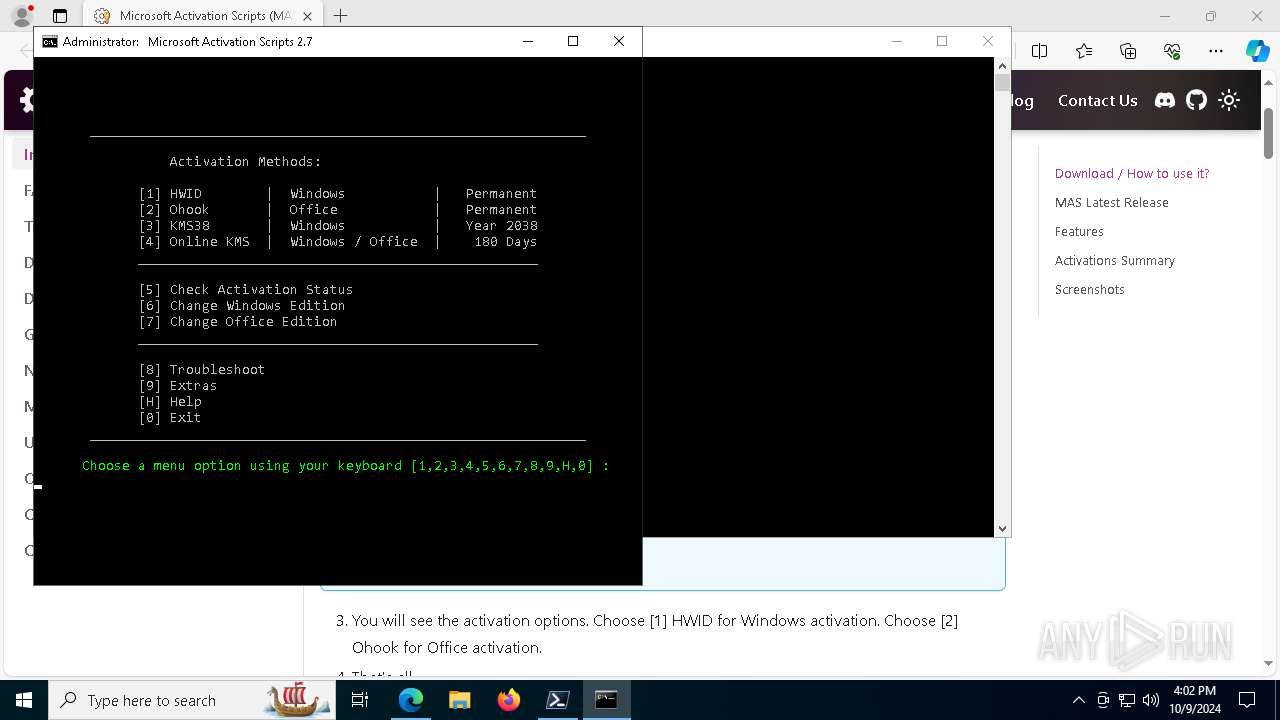1280x720 pixels.
Task: Jump to Activations Summary section
Action: coord(1114,260)
